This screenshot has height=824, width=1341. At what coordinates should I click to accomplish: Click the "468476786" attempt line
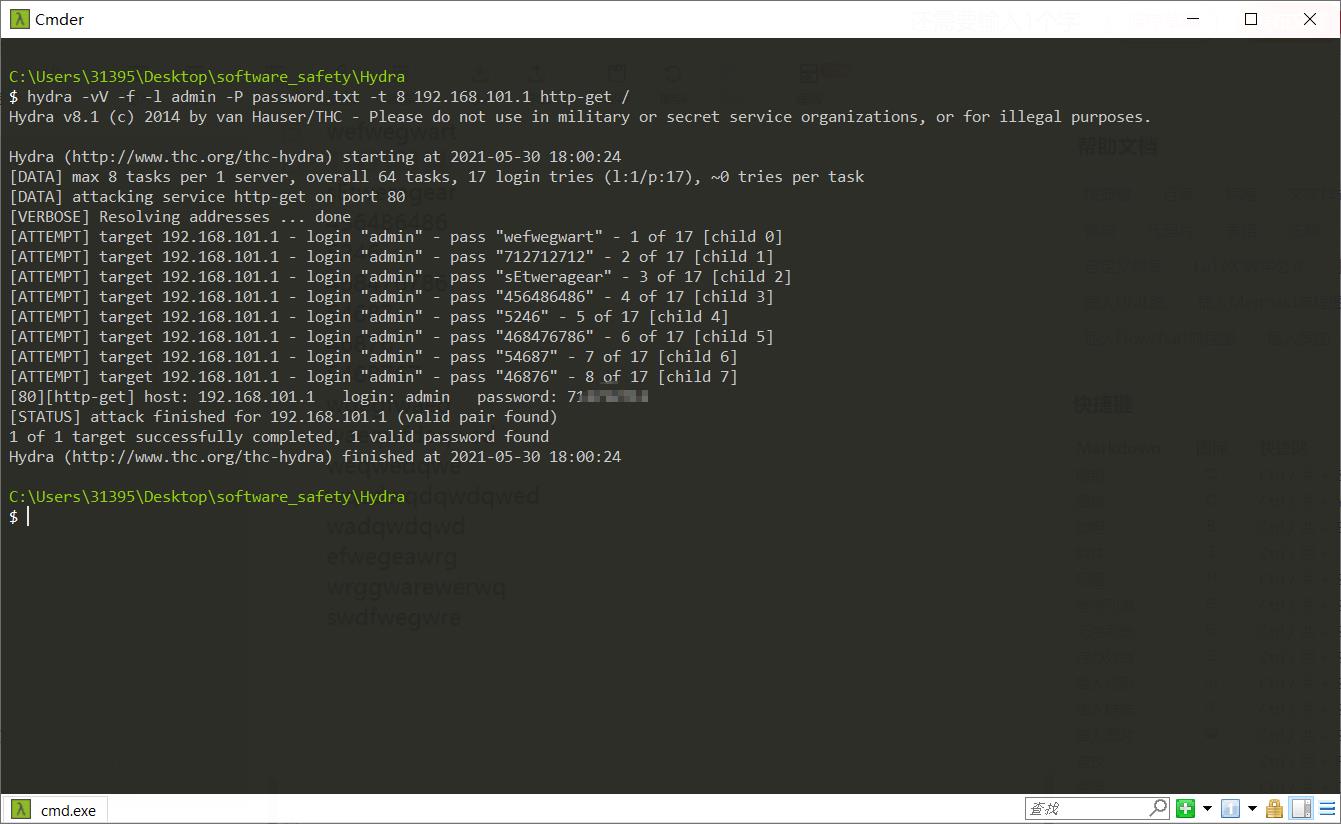(x=391, y=337)
